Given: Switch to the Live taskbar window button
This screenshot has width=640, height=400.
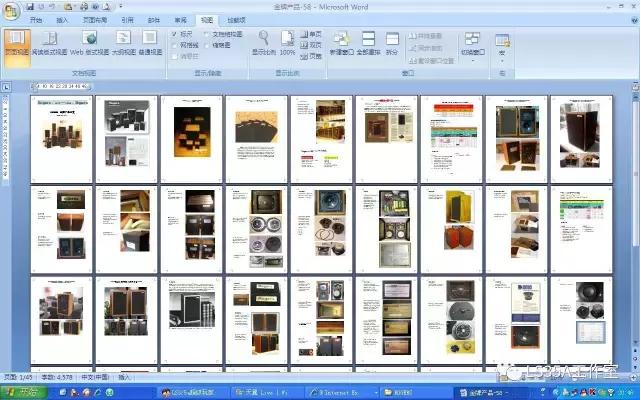Looking at the screenshot, I should (x=266, y=393).
